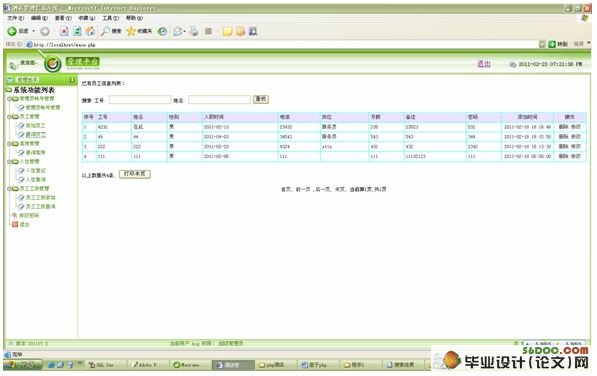Screen dimensions: 597x376
Task: Click the green 转到 Go arrow icon
Action: (552, 44)
